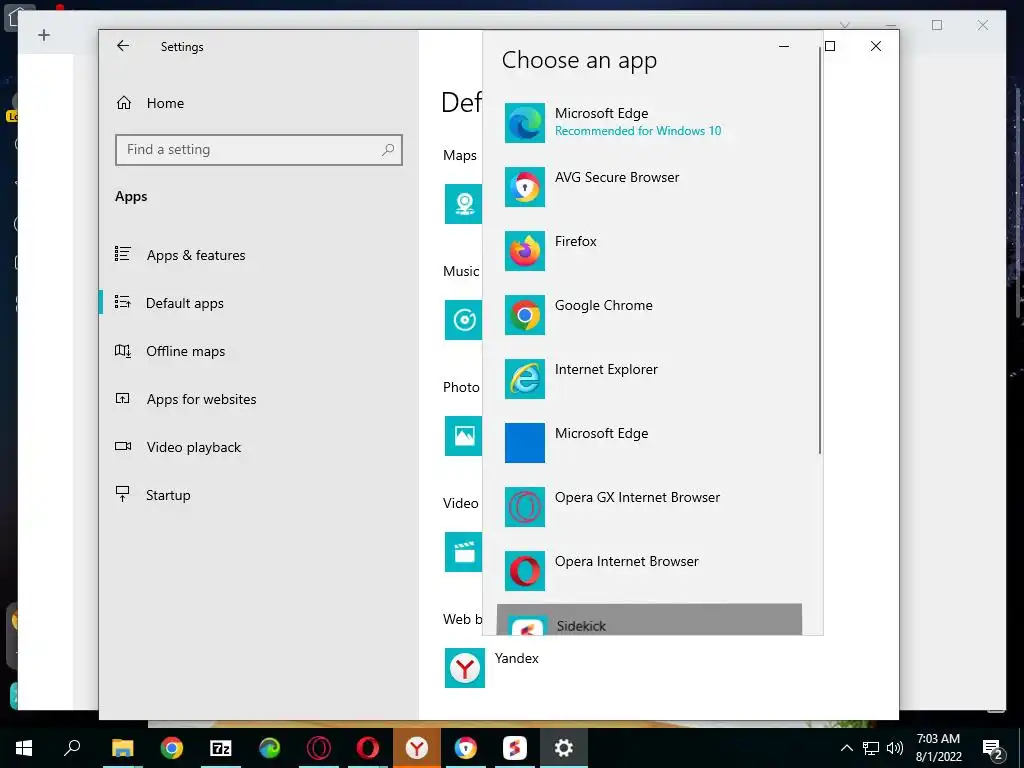Click the Maps default app tile
The image size is (1024, 768).
tap(464, 204)
